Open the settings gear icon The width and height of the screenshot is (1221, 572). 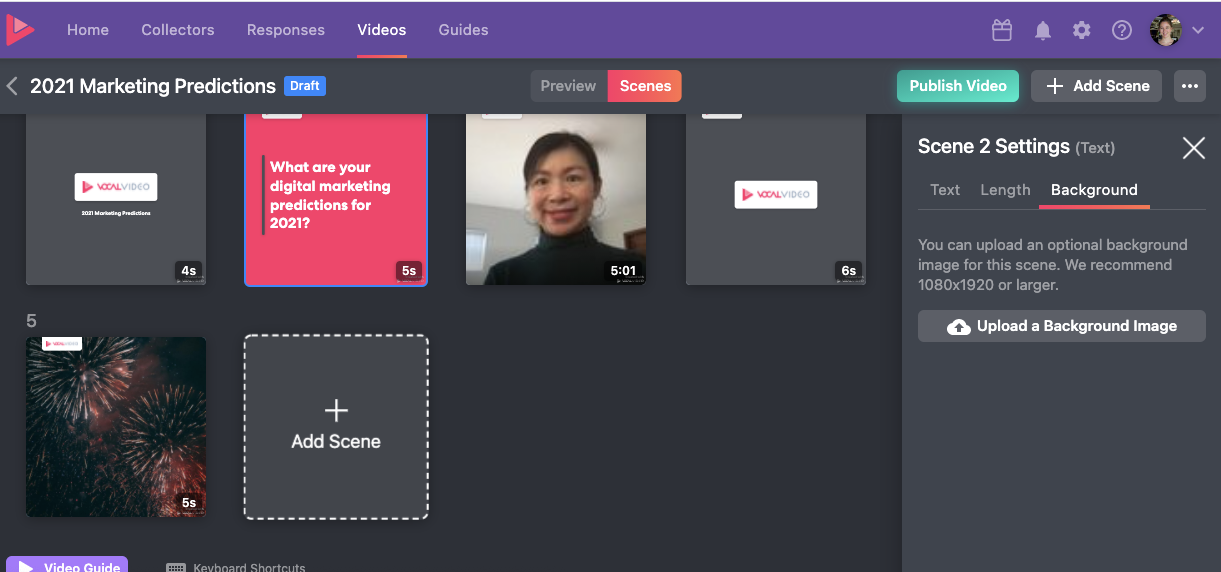tap(1082, 30)
